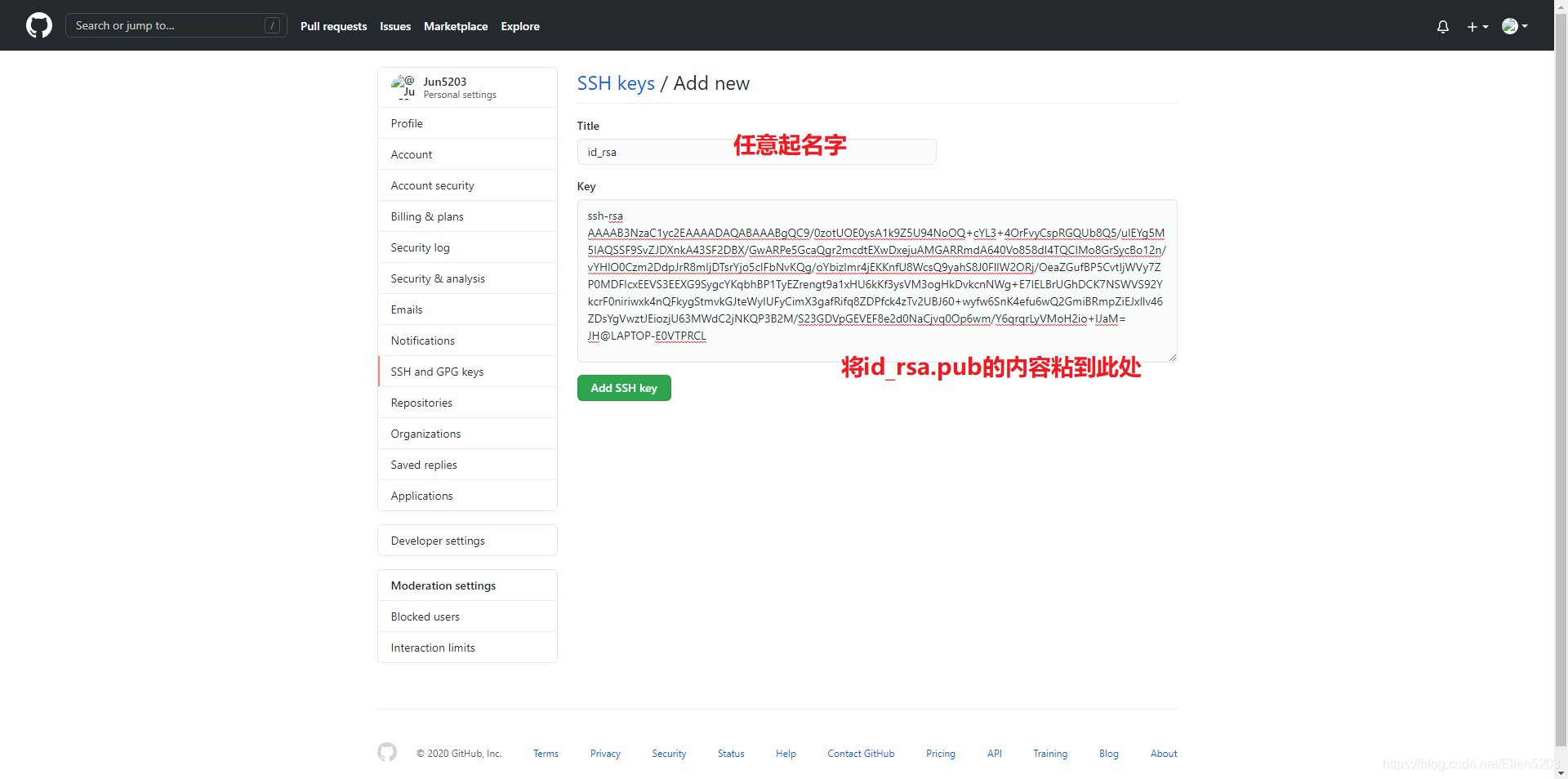Viewport: 1568px width, 779px height.
Task: Open Organizations settings
Action: [x=467, y=434]
